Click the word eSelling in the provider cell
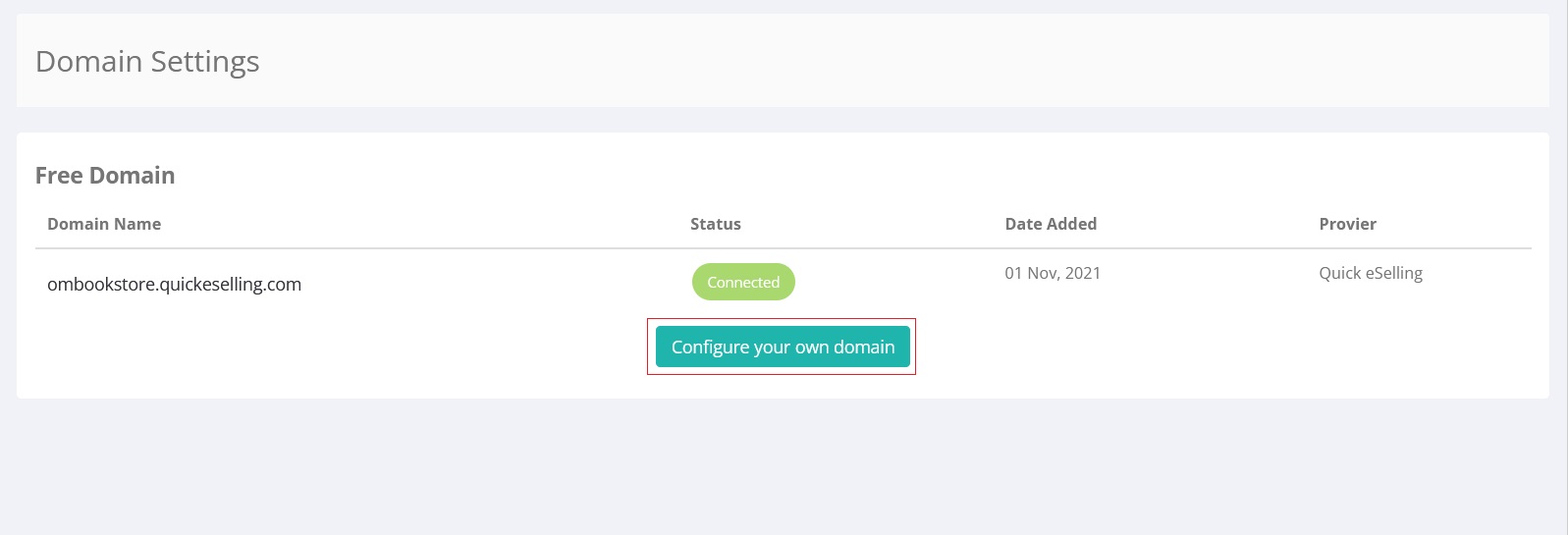This screenshot has width=1568, height=535. (1393, 273)
